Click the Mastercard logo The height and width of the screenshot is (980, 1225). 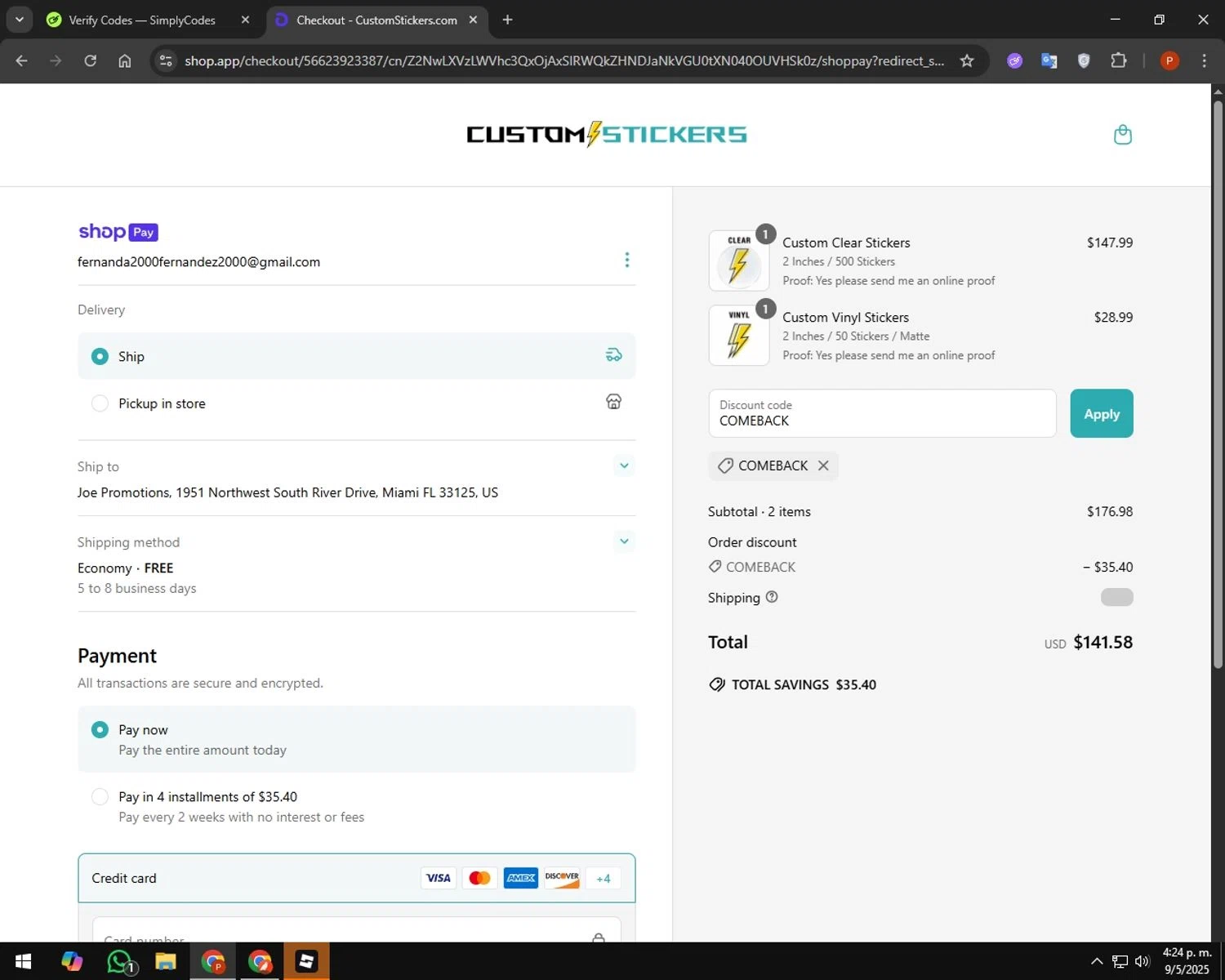click(x=480, y=878)
